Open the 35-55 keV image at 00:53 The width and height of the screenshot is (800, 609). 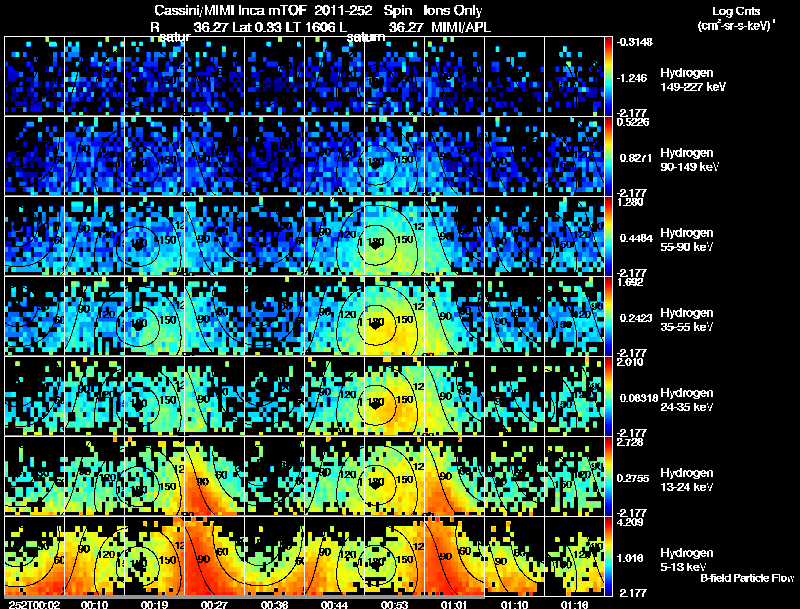394,316
